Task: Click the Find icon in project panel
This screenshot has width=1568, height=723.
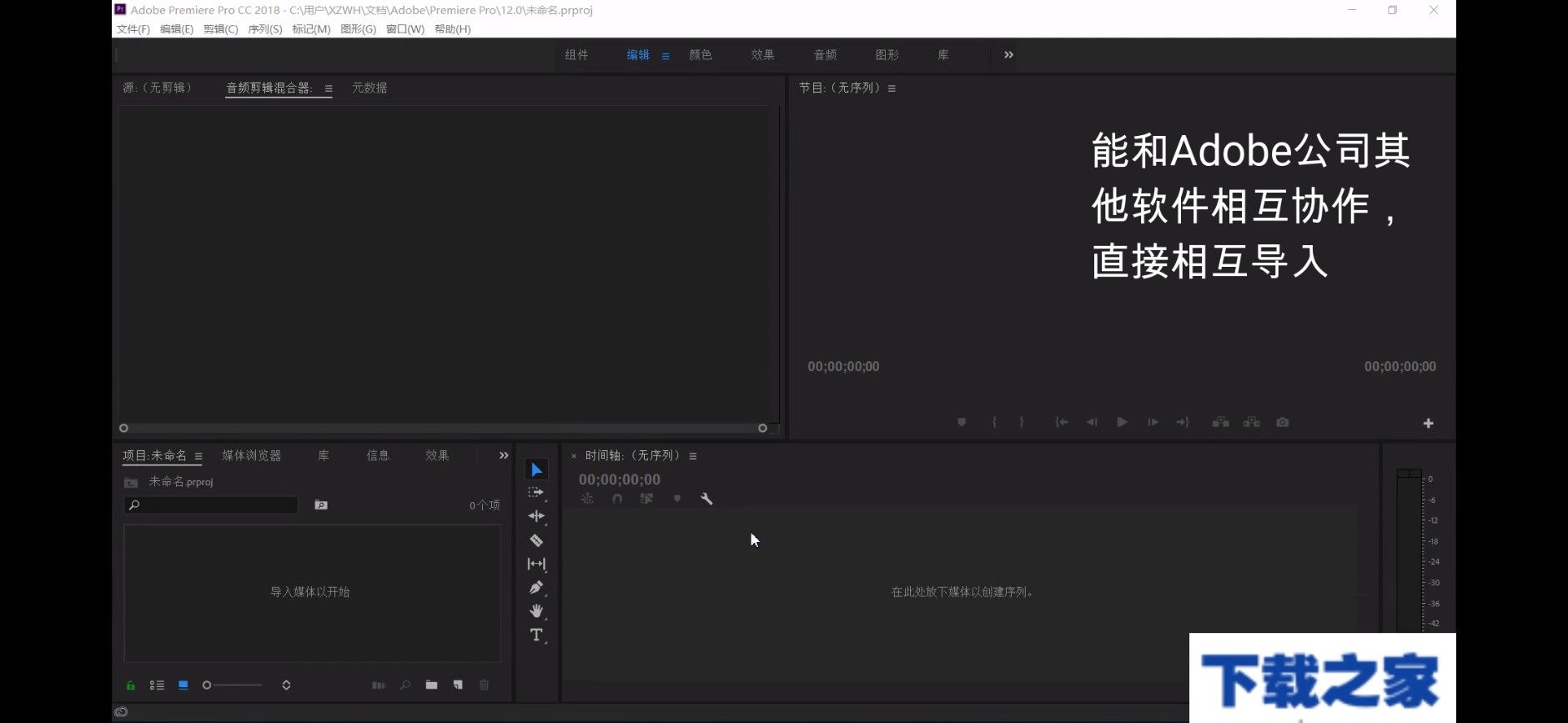Action: [405, 685]
